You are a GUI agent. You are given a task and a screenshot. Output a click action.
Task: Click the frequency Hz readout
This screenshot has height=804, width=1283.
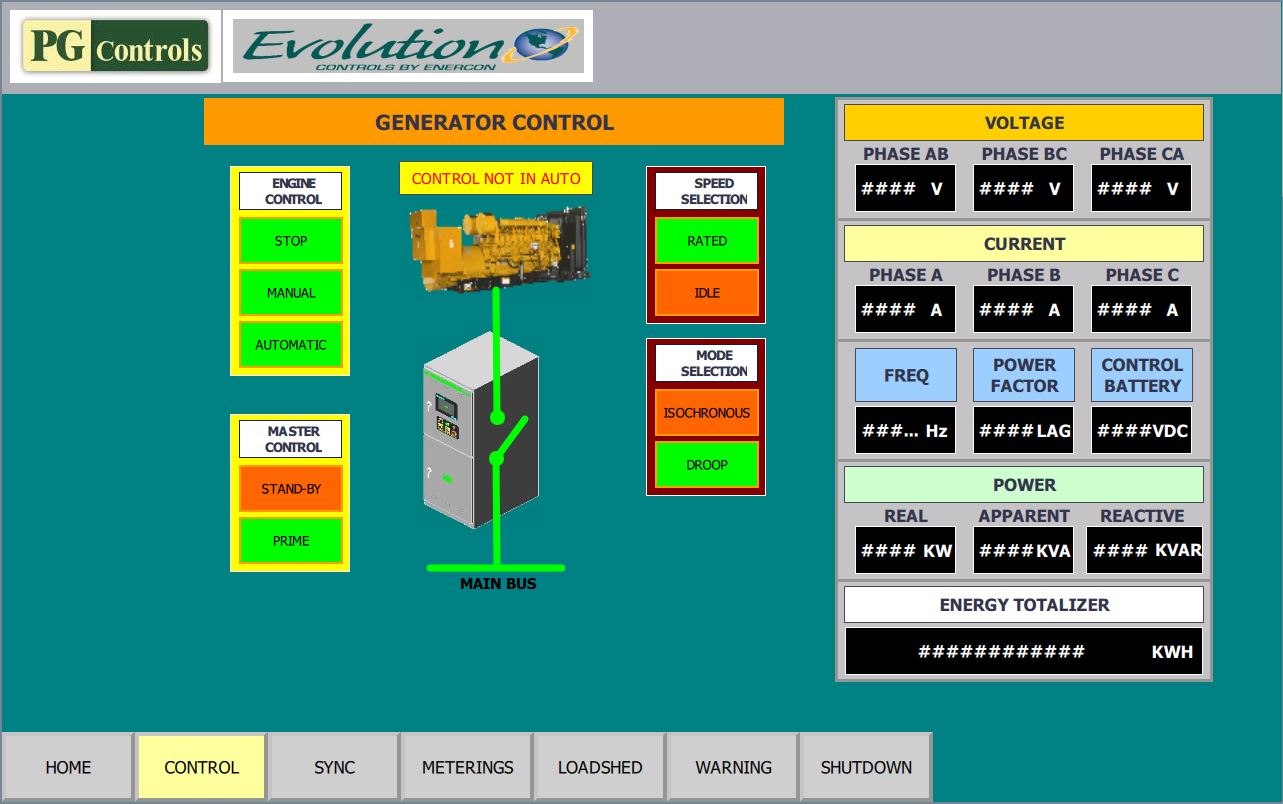click(906, 430)
